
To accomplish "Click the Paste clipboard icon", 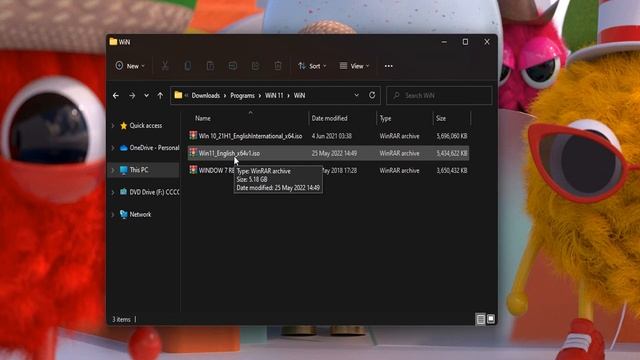I will (210, 66).
